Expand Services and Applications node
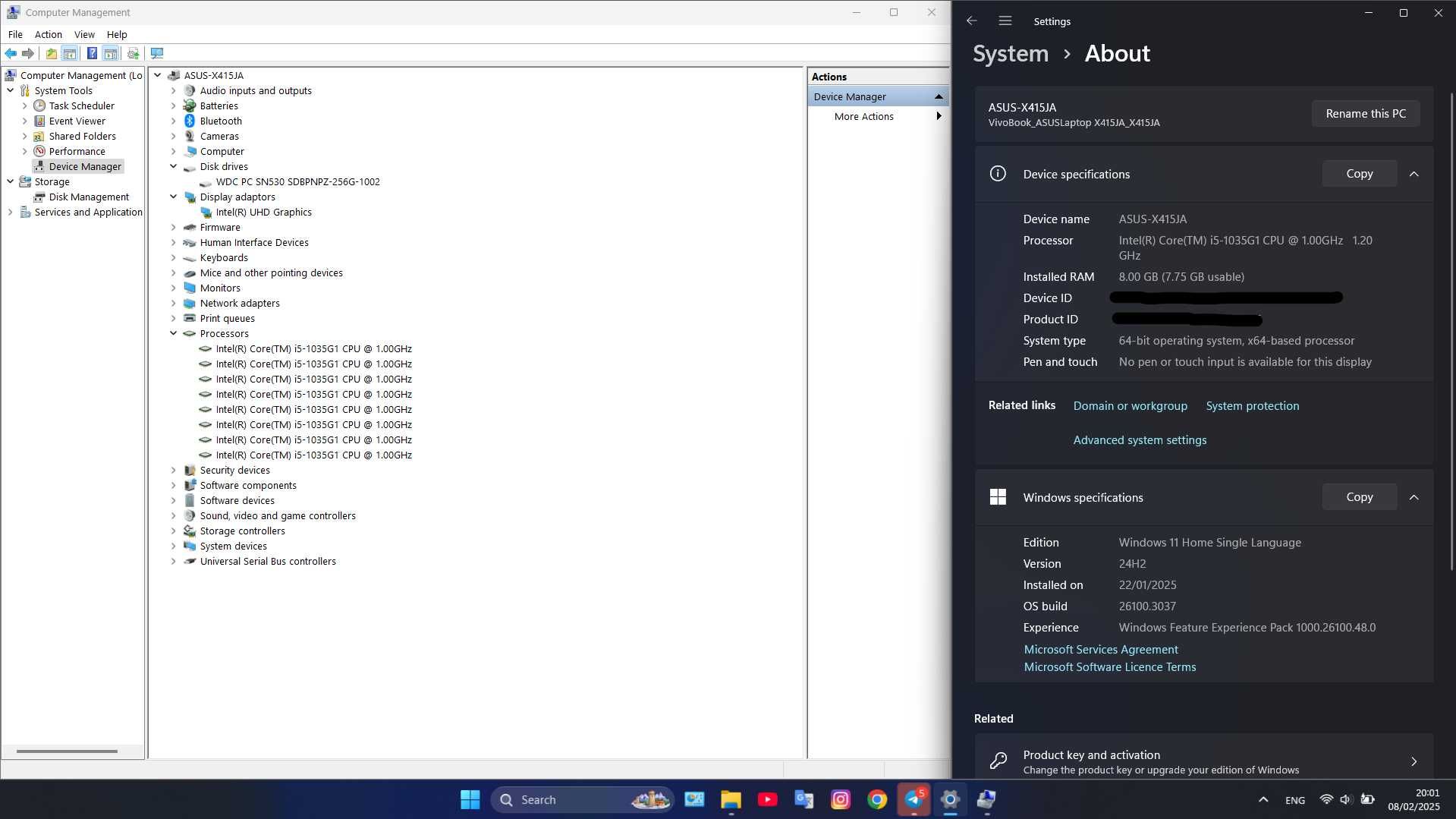Screen dimensions: 1456x819 (x=11, y=212)
